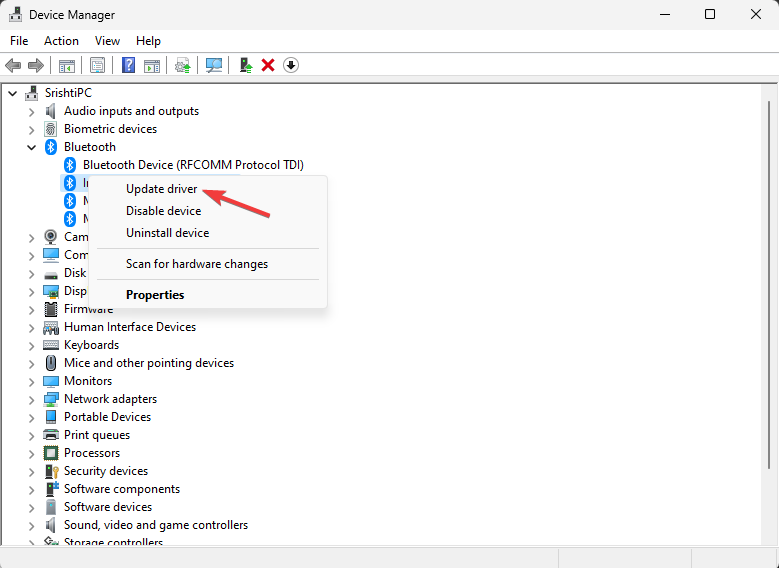The width and height of the screenshot is (779, 568).
Task: Collapse the Bluetooth category
Action: pyautogui.click(x=32, y=147)
